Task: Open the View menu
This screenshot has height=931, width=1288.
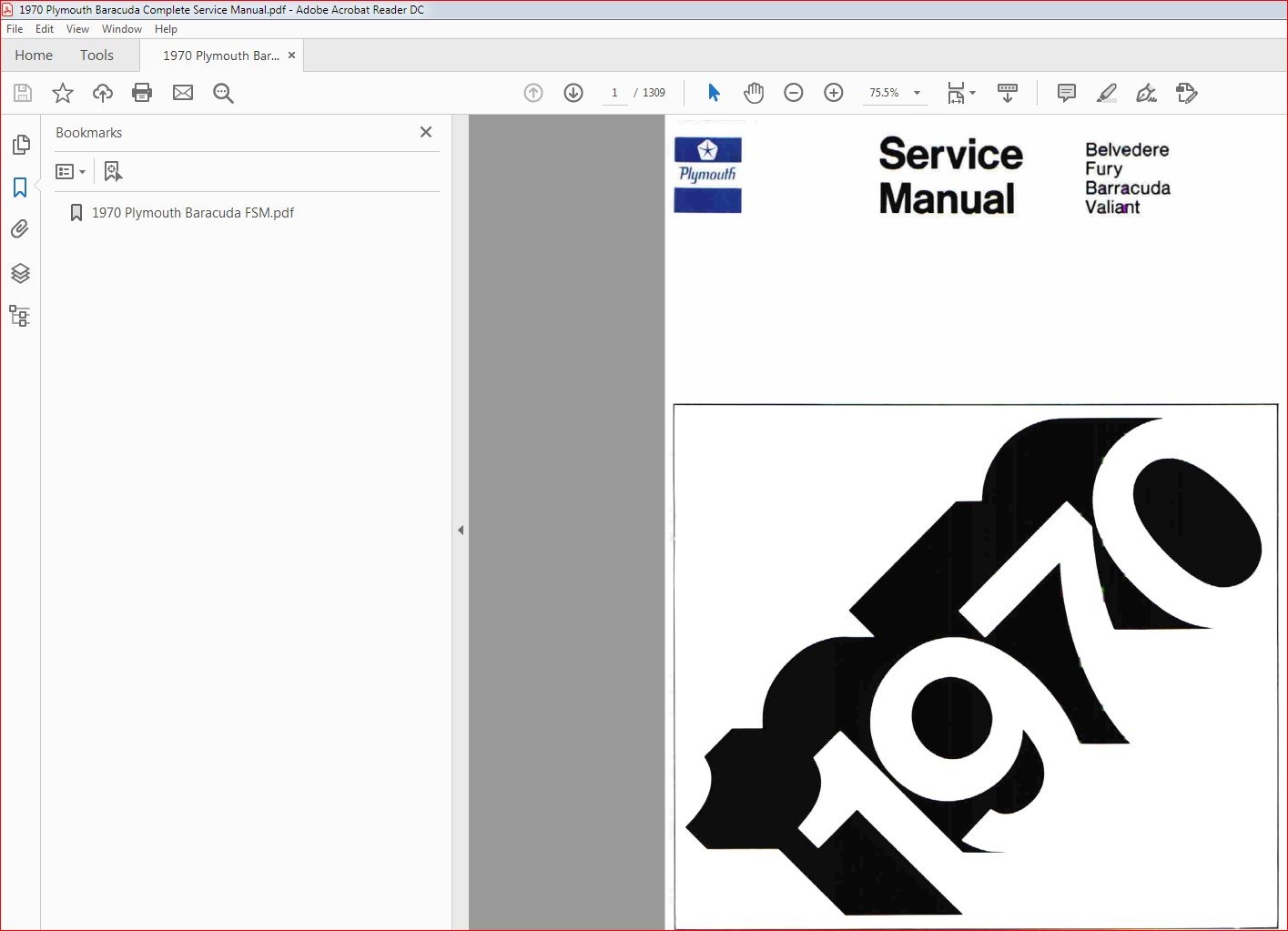Action: (x=77, y=29)
